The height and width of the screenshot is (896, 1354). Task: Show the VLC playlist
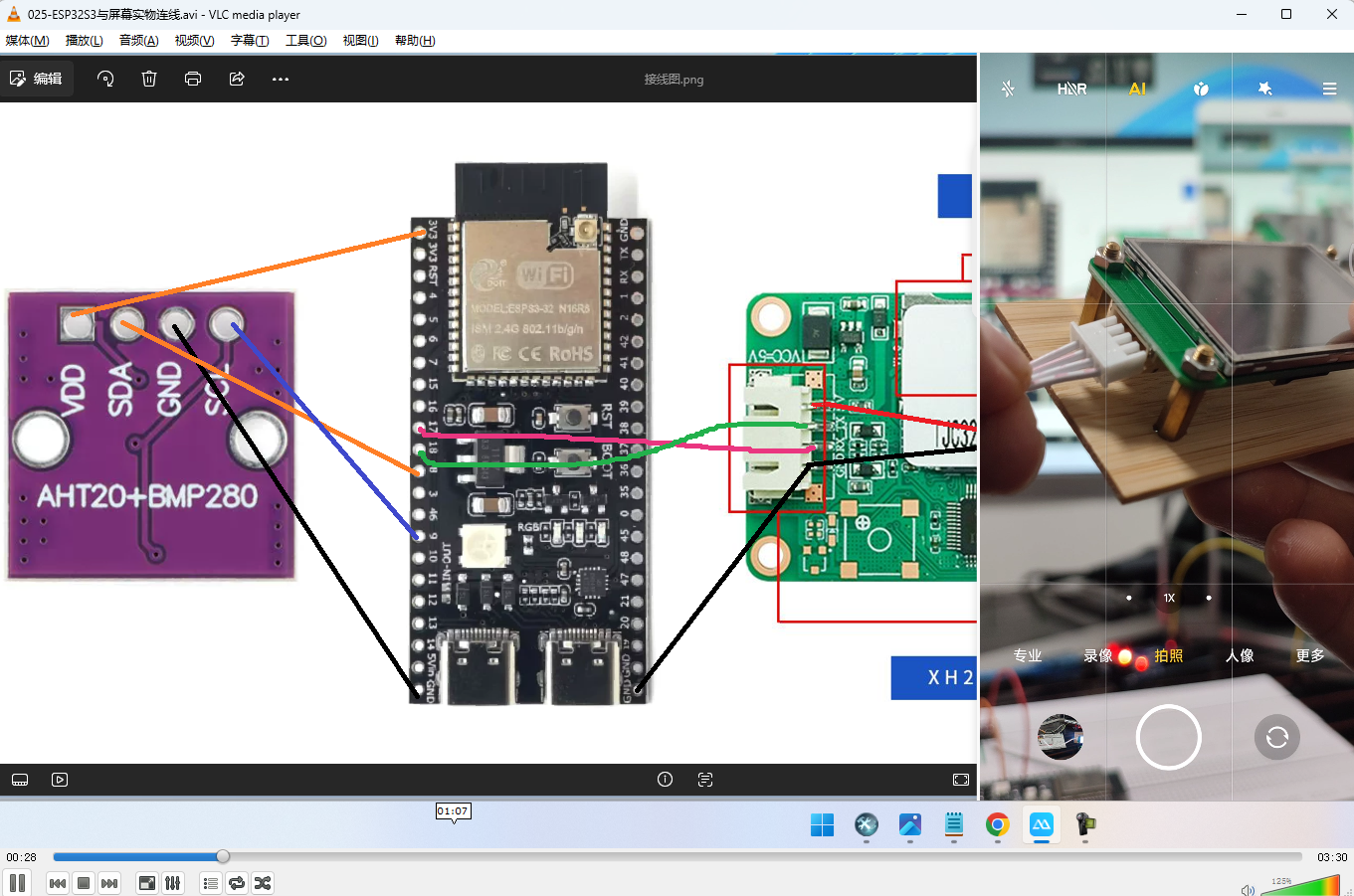pyautogui.click(x=211, y=883)
